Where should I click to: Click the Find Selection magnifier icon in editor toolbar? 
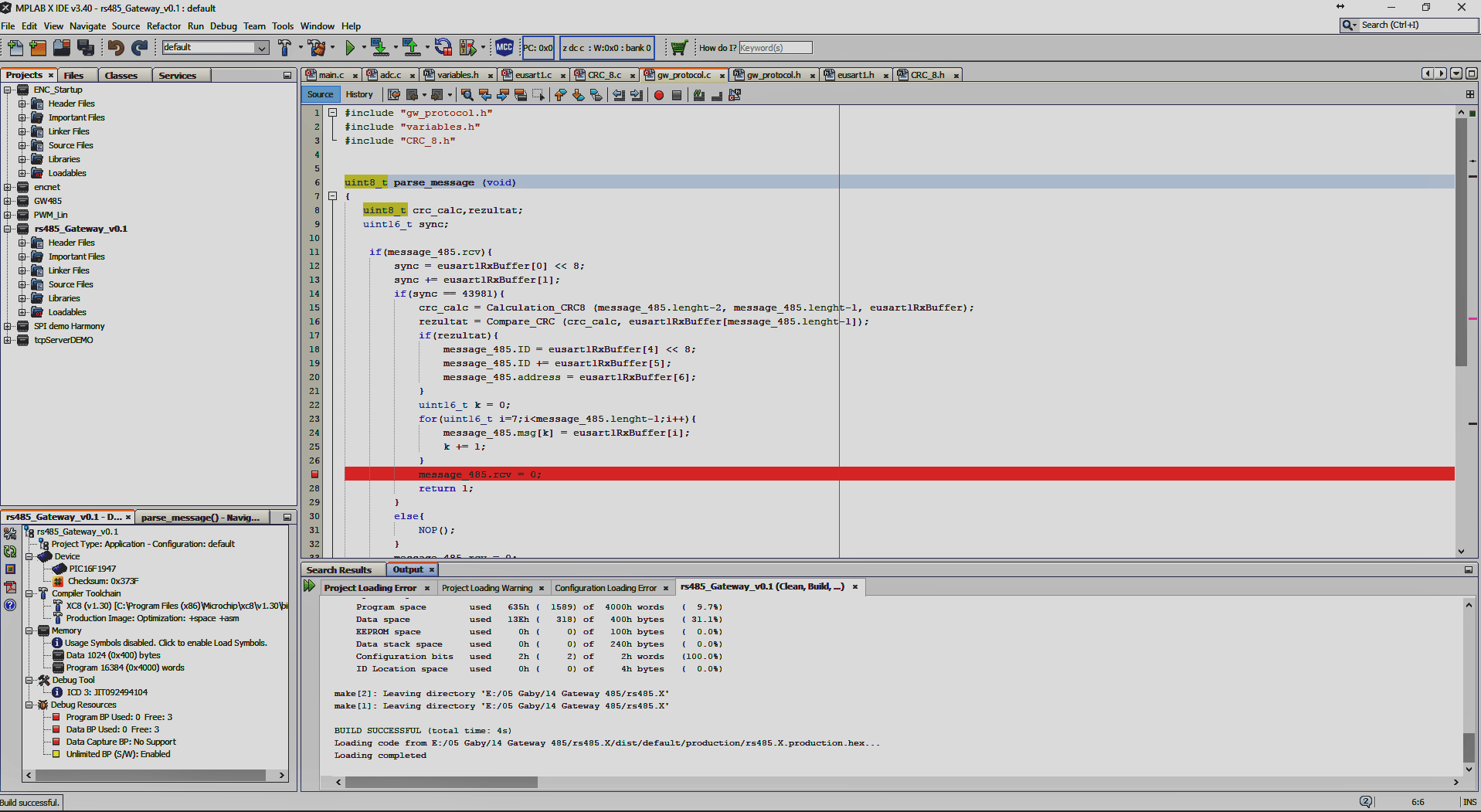click(467, 95)
